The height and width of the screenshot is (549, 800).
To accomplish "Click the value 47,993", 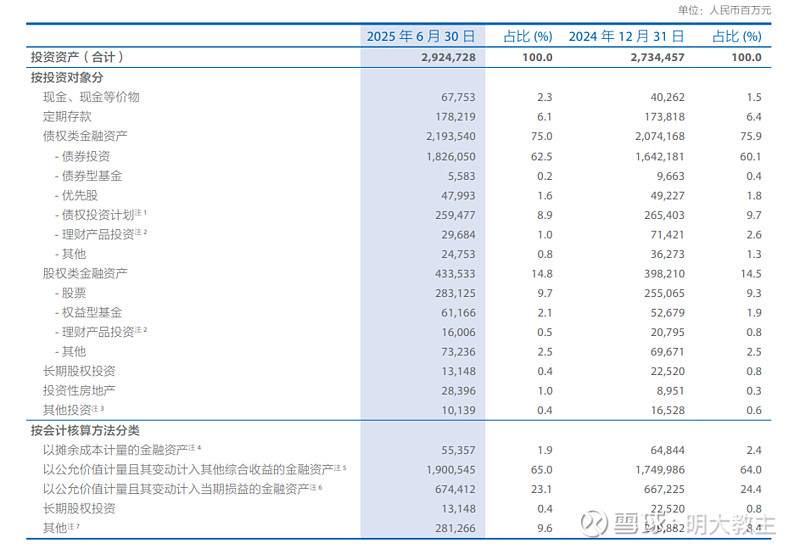I will 458,195.
